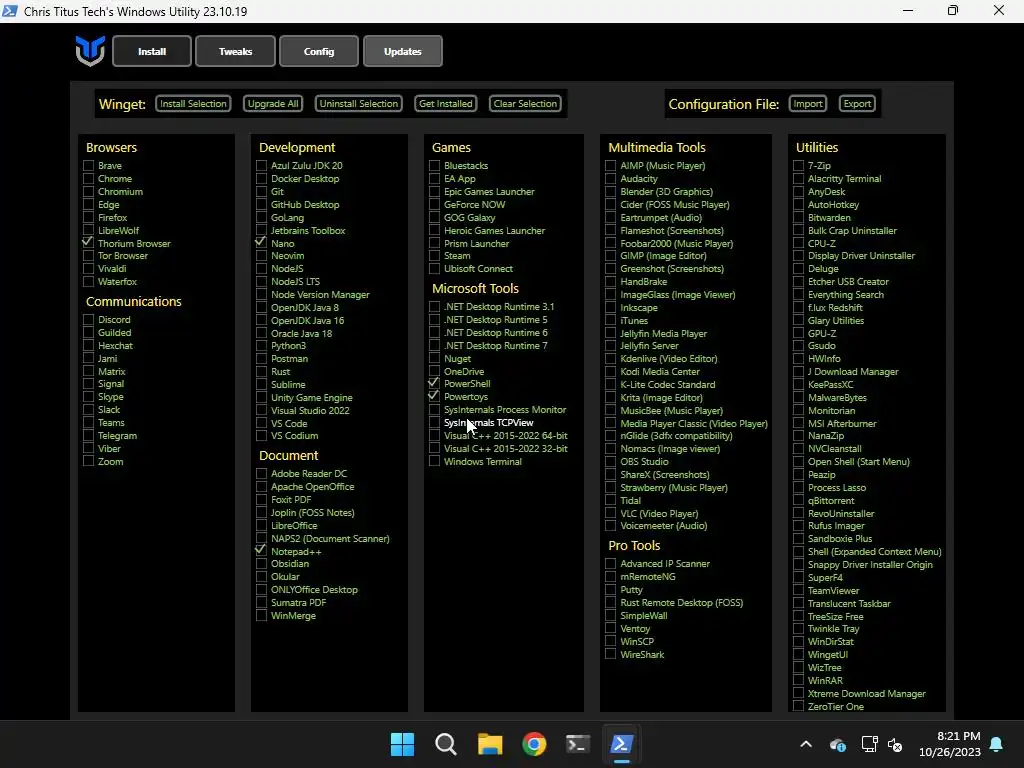The image size is (1024, 768).
Task: Check the Putty checkbox
Action: [x=611, y=589]
